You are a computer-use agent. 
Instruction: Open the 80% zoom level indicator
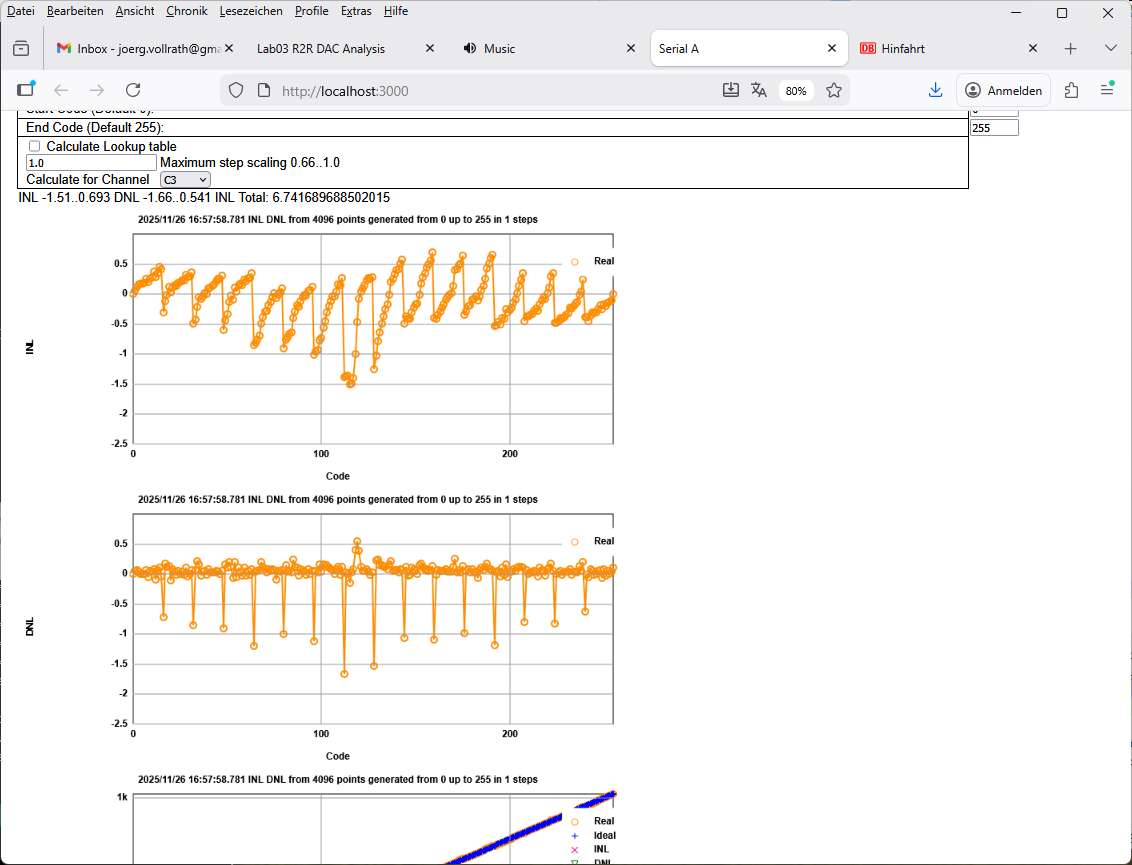[796, 90]
